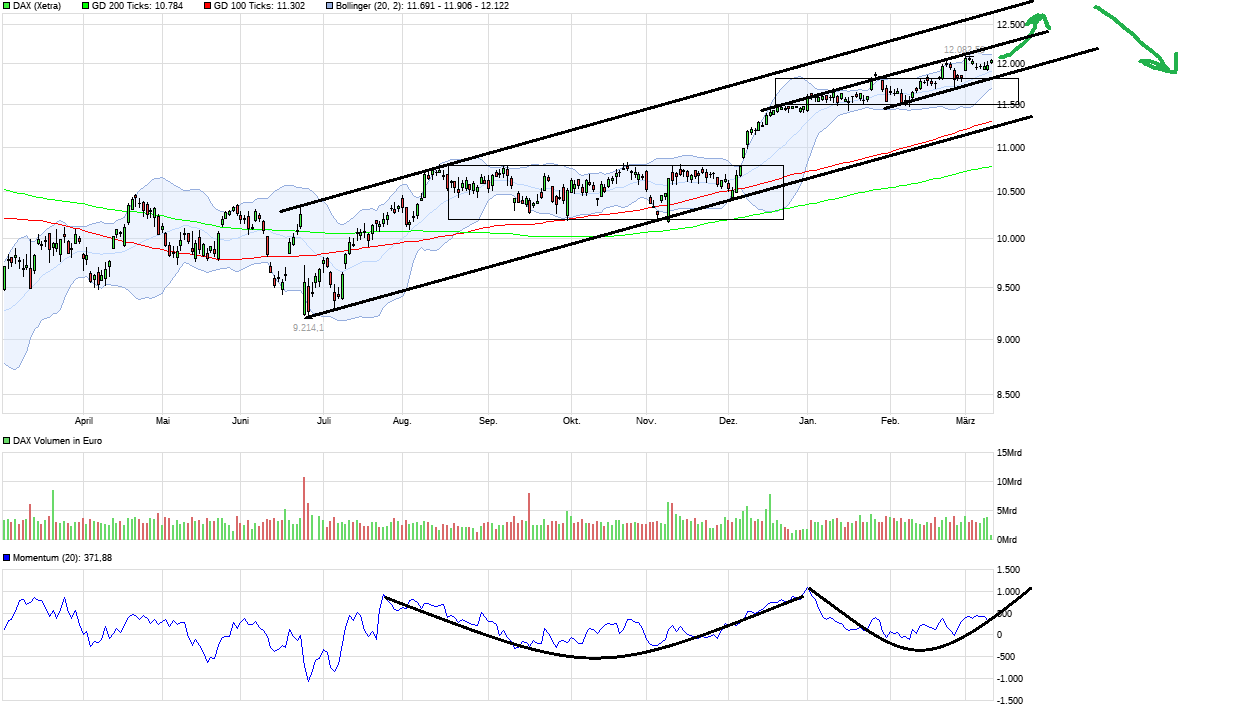Click the 10.000 price axis label
Viewport: 1239px width, 711px height.
point(1011,239)
